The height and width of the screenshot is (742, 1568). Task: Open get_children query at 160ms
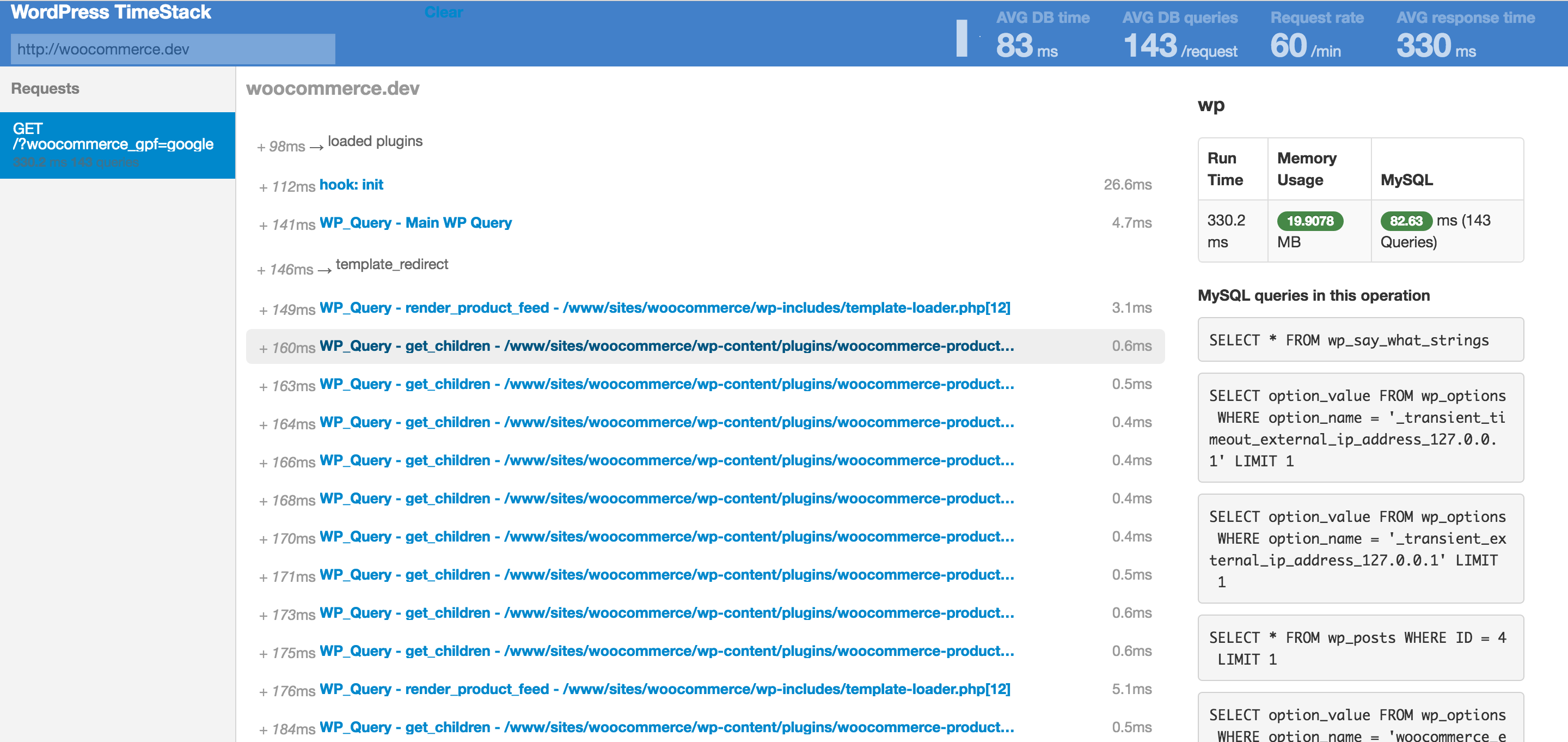(666, 346)
